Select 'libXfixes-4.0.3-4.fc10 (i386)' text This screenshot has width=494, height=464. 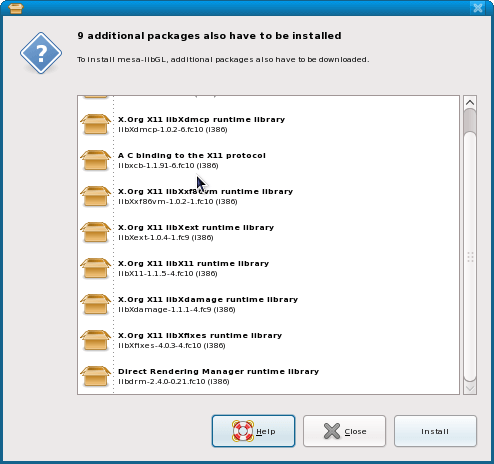coord(172,345)
